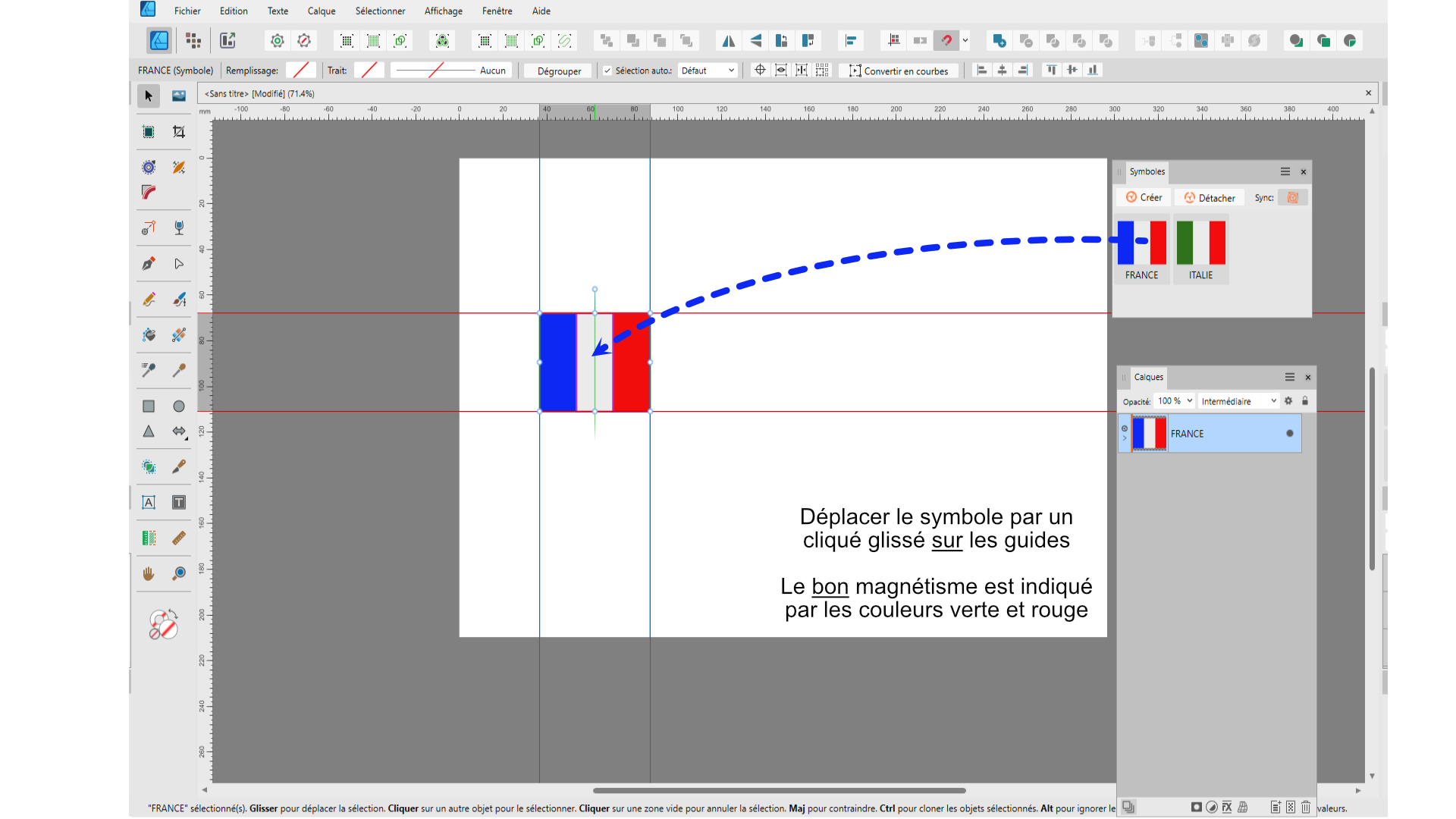Image resolution: width=1456 pixels, height=819 pixels.
Task: Pick the Ellipse shape tool
Action: pyautogui.click(x=179, y=406)
